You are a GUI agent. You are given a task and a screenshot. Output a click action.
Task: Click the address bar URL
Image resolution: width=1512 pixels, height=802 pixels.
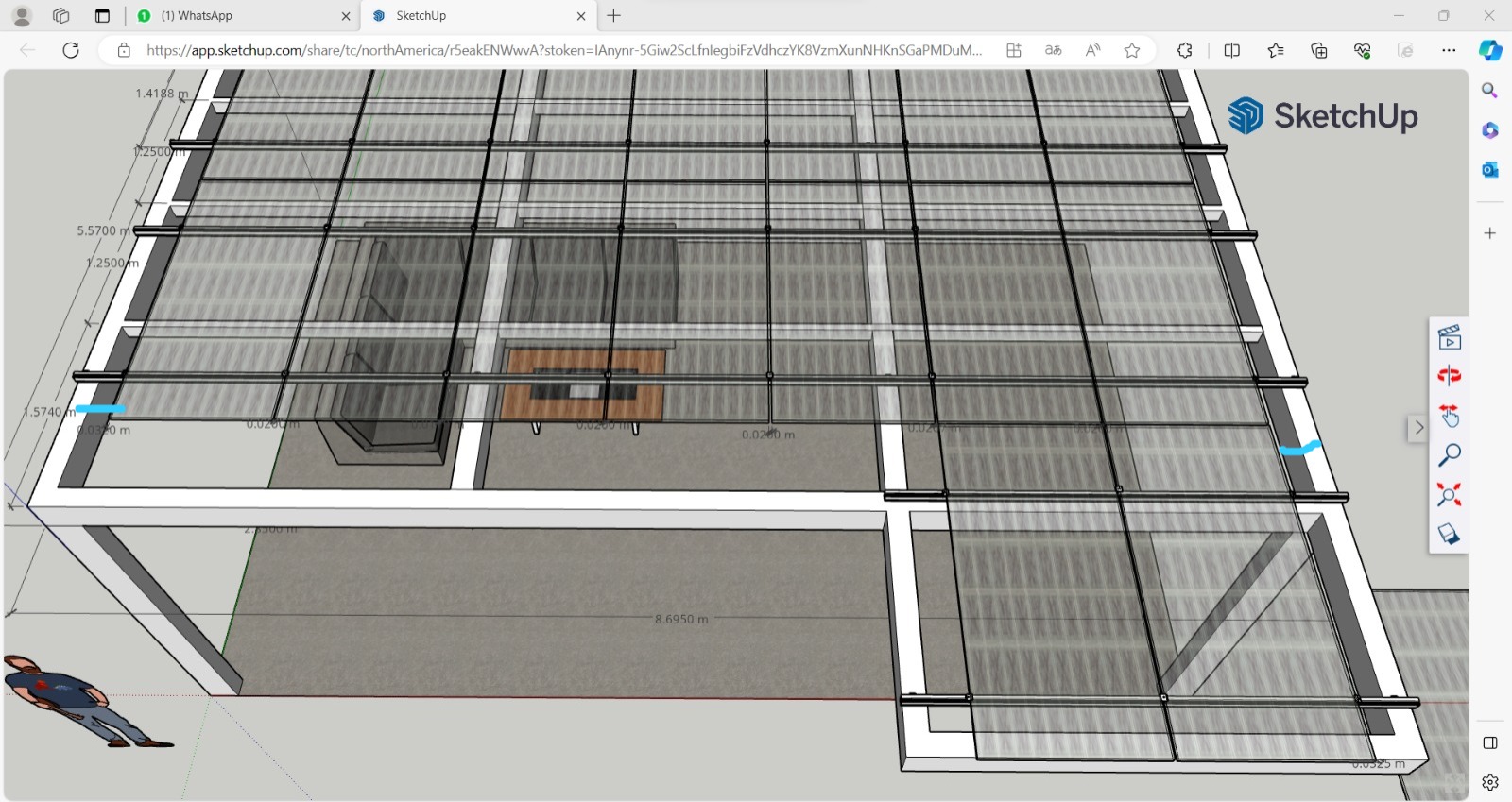tap(563, 50)
